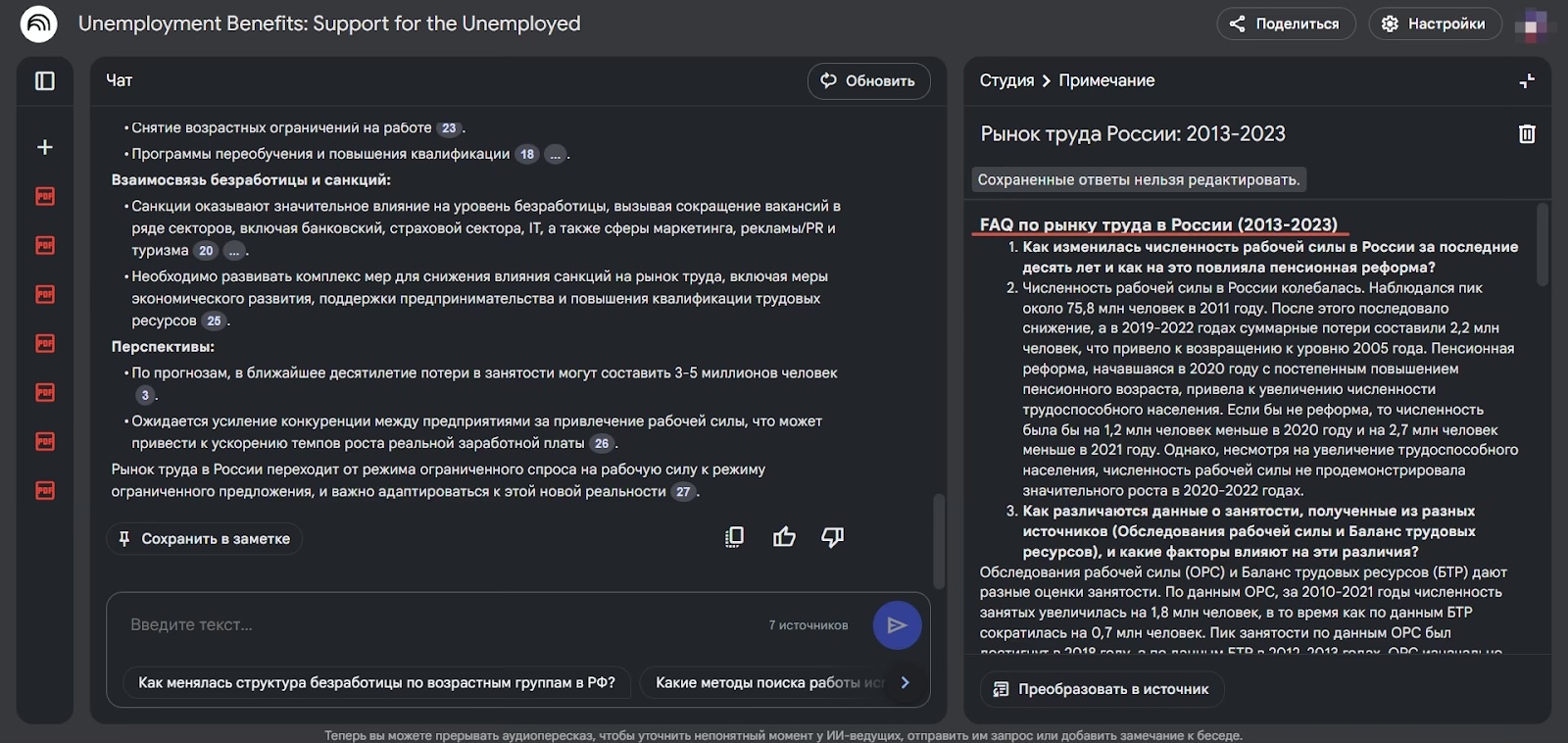Viewport: 1568px width, 743px height.
Task: Open citation number 27
Action: click(x=683, y=492)
